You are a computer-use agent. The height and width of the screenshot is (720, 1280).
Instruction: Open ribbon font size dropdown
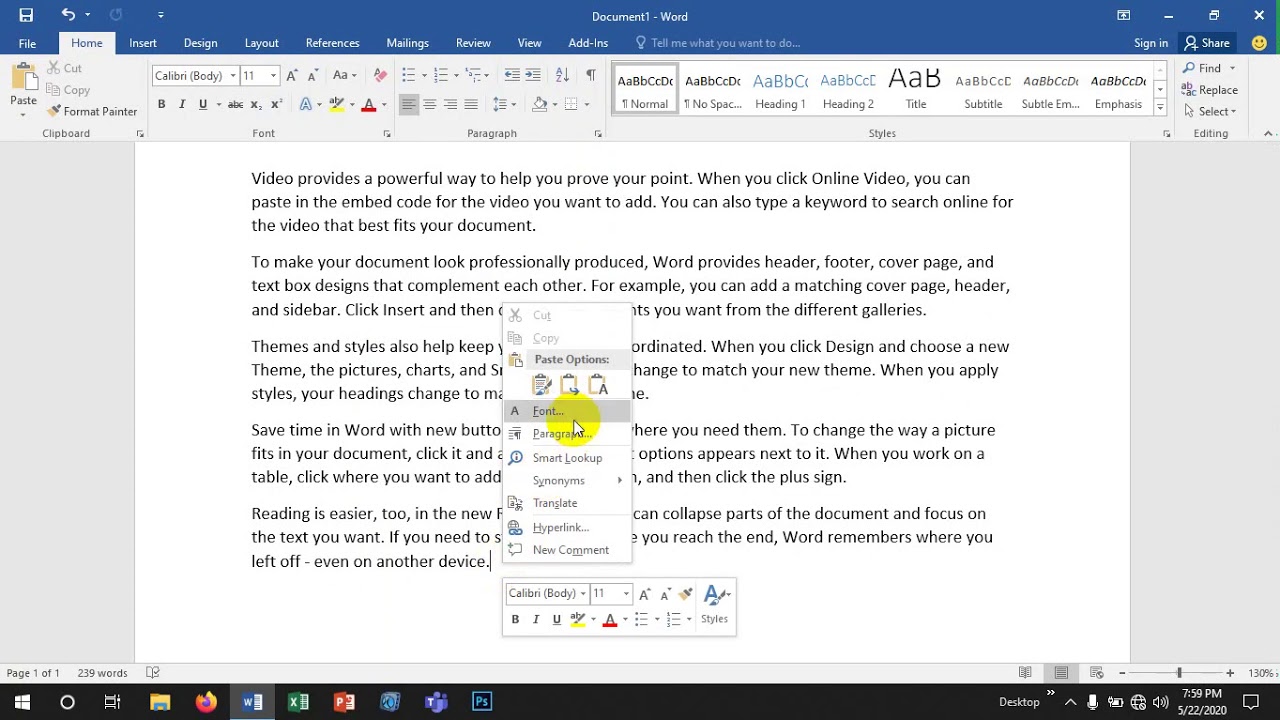click(273, 75)
